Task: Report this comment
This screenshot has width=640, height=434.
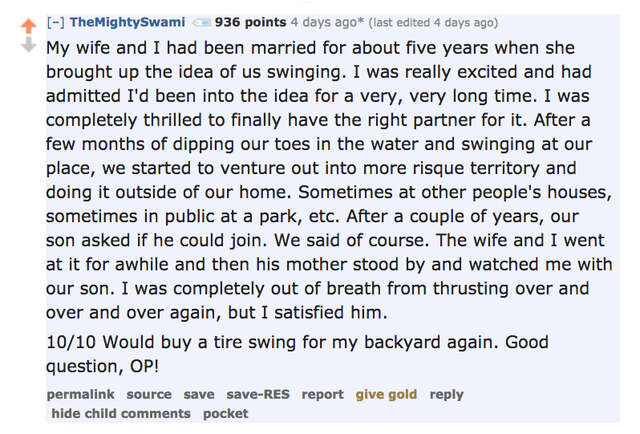Action: click(322, 394)
